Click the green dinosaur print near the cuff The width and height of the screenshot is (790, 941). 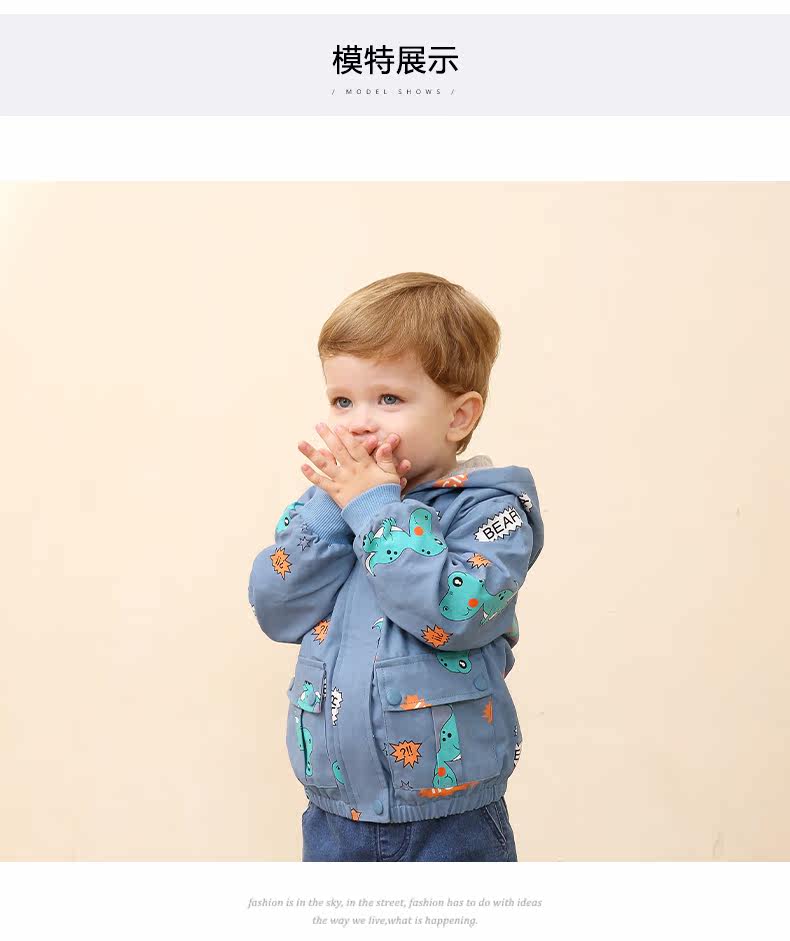tap(406, 543)
